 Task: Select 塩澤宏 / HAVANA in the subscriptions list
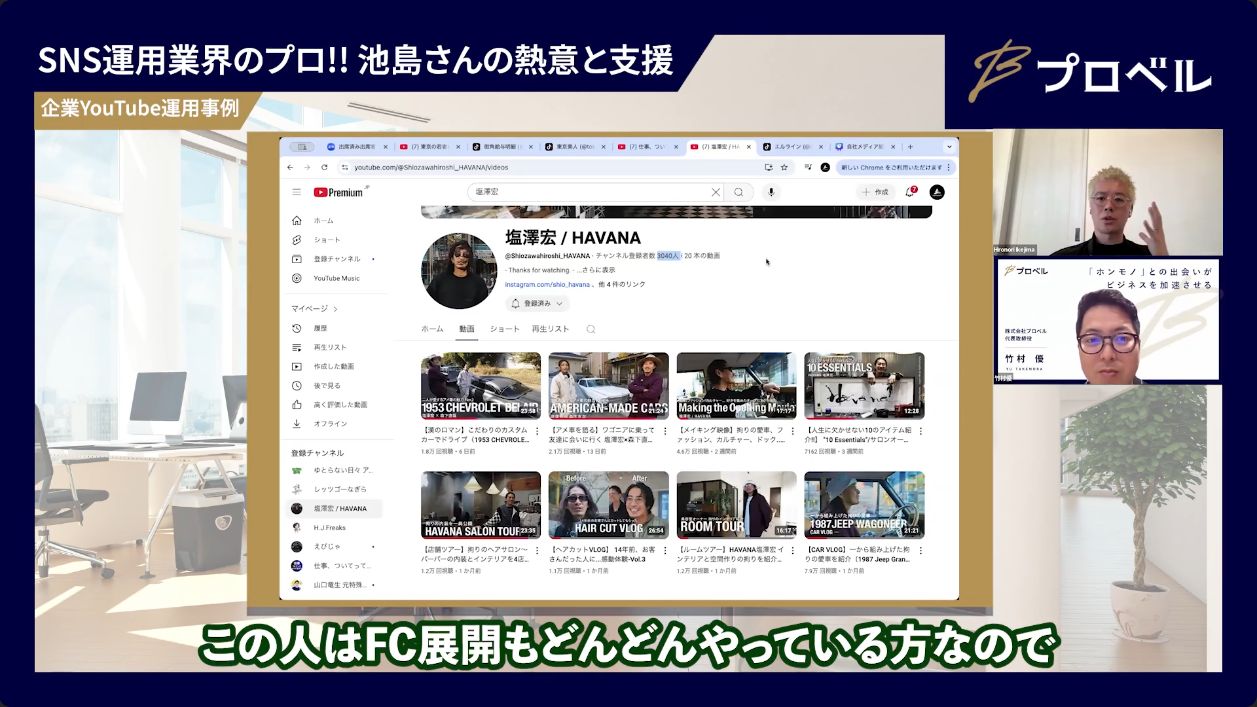[333, 508]
